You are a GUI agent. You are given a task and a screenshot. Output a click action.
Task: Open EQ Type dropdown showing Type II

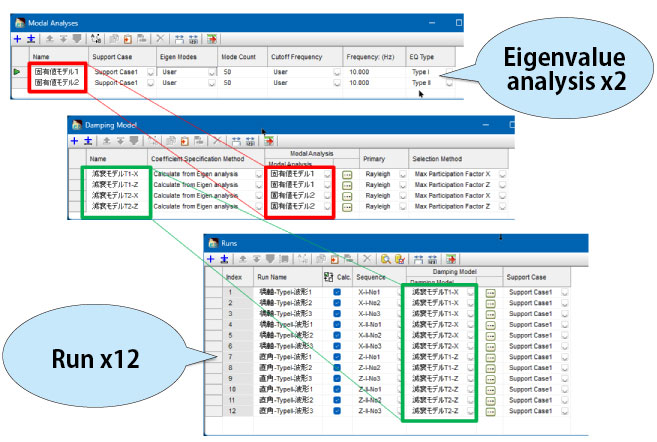449,83
